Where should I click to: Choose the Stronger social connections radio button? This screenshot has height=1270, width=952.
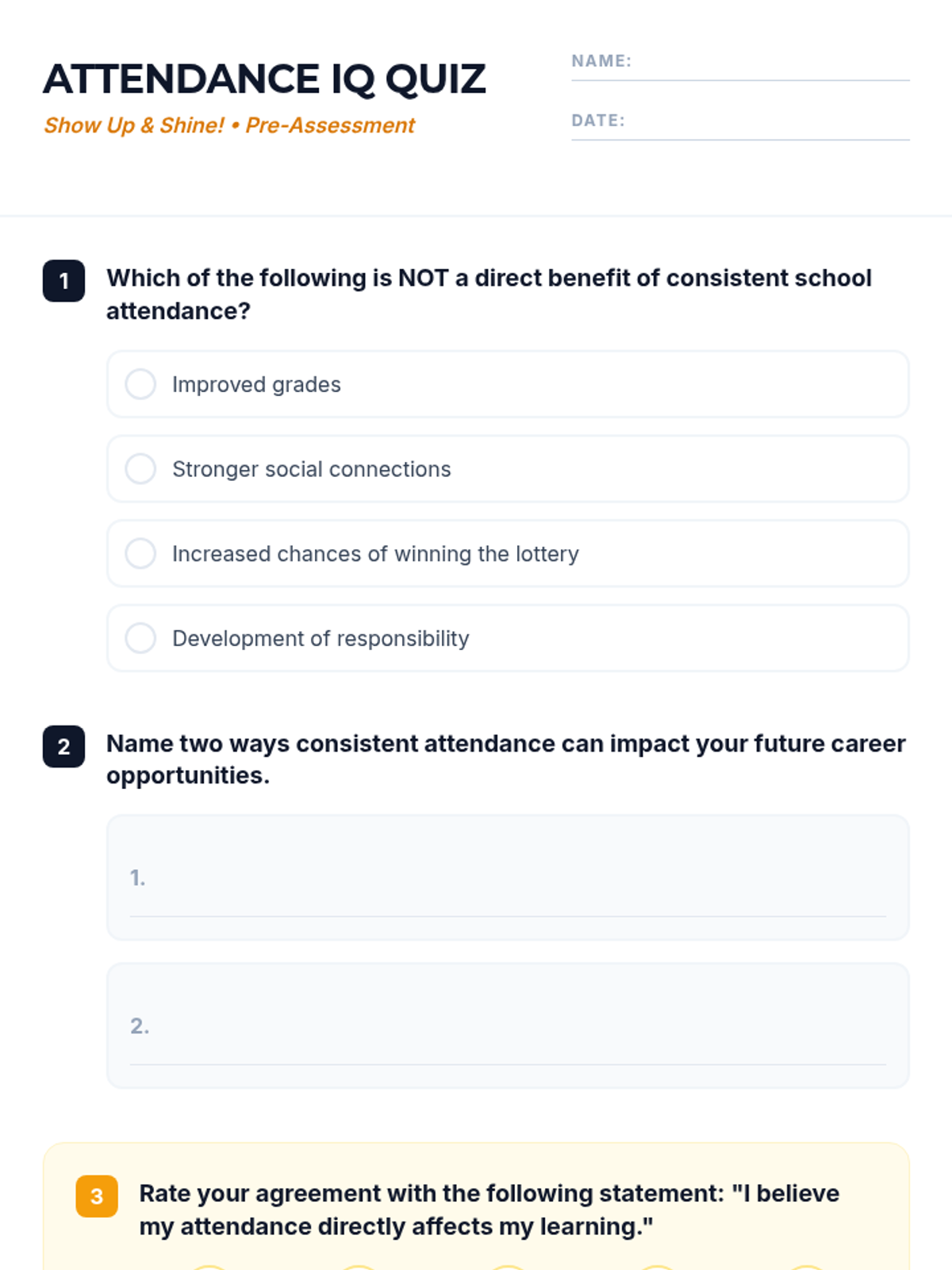140,469
